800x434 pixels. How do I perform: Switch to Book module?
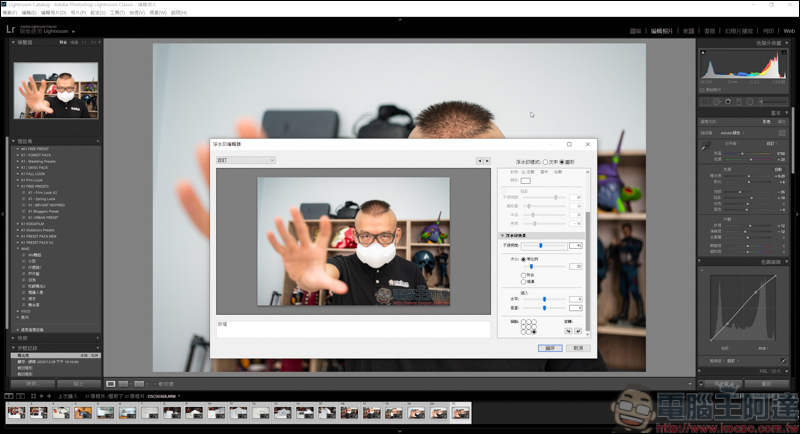tap(710, 31)
